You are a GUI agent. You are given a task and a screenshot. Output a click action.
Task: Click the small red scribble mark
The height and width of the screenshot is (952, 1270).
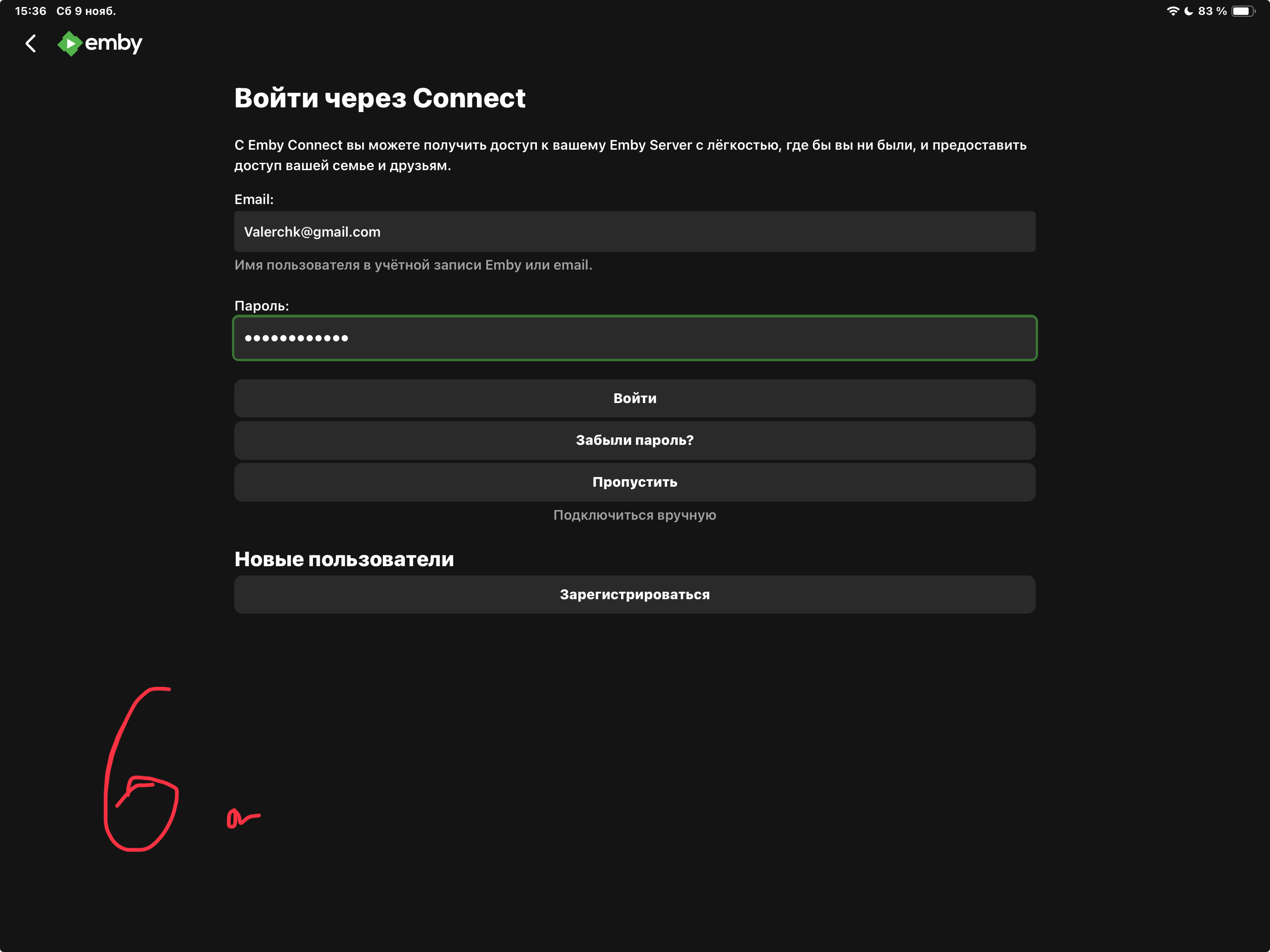(x=242, y=818)
